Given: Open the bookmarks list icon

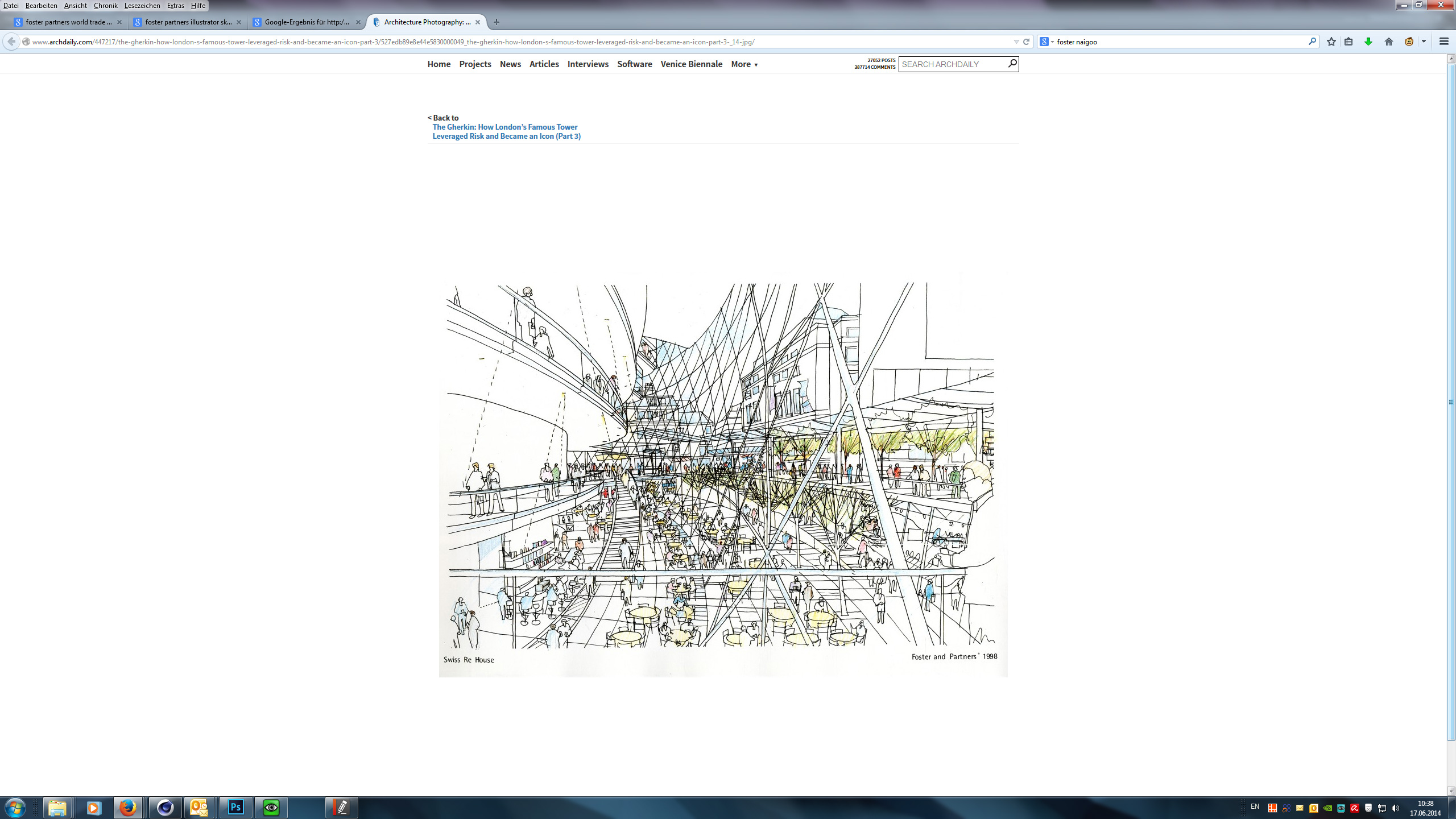Looking at the screenshot, I should [x=1349, y=42].
